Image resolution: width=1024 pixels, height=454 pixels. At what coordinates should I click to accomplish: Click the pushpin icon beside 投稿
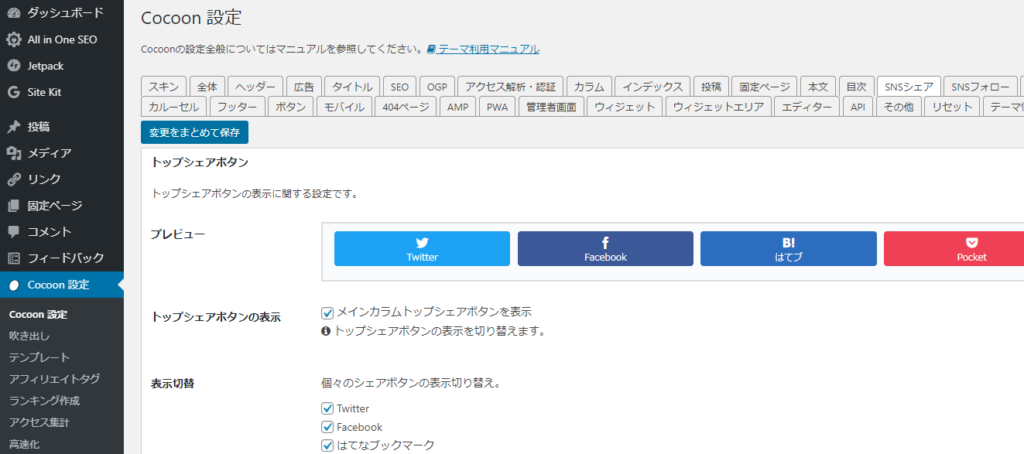pyautogui.click(x=14, y=127)
